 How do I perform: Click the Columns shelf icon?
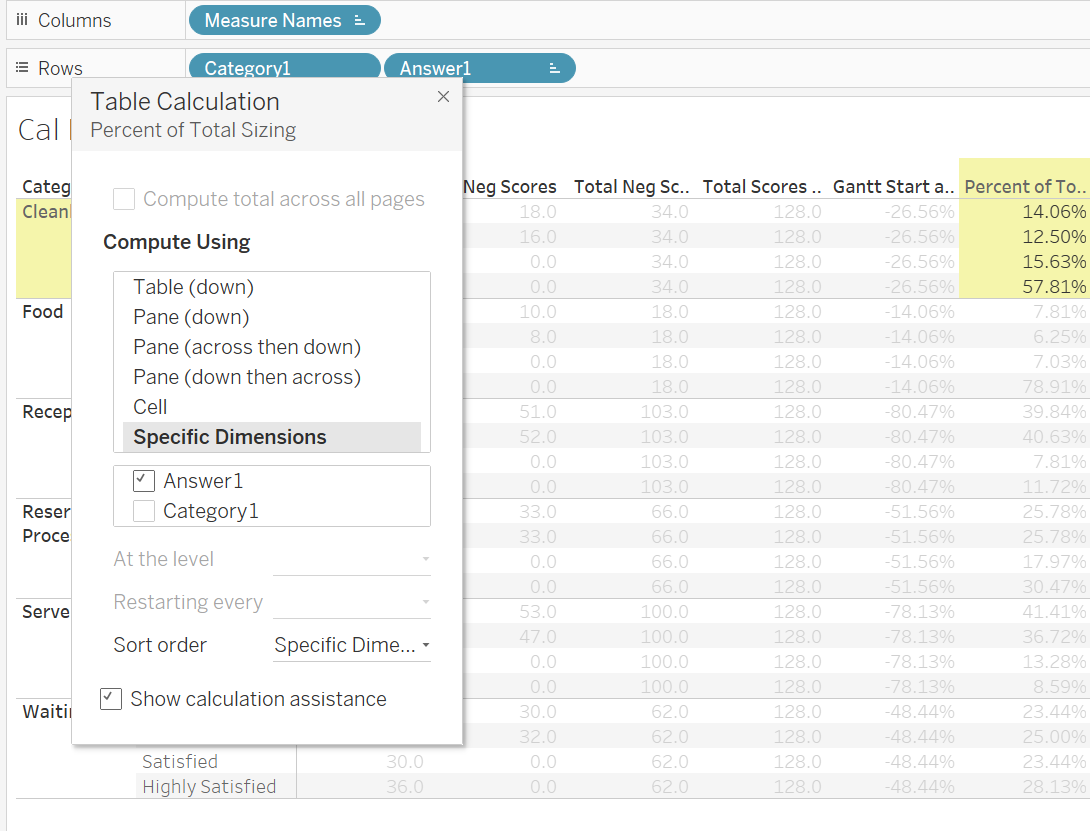coord(22,19)
